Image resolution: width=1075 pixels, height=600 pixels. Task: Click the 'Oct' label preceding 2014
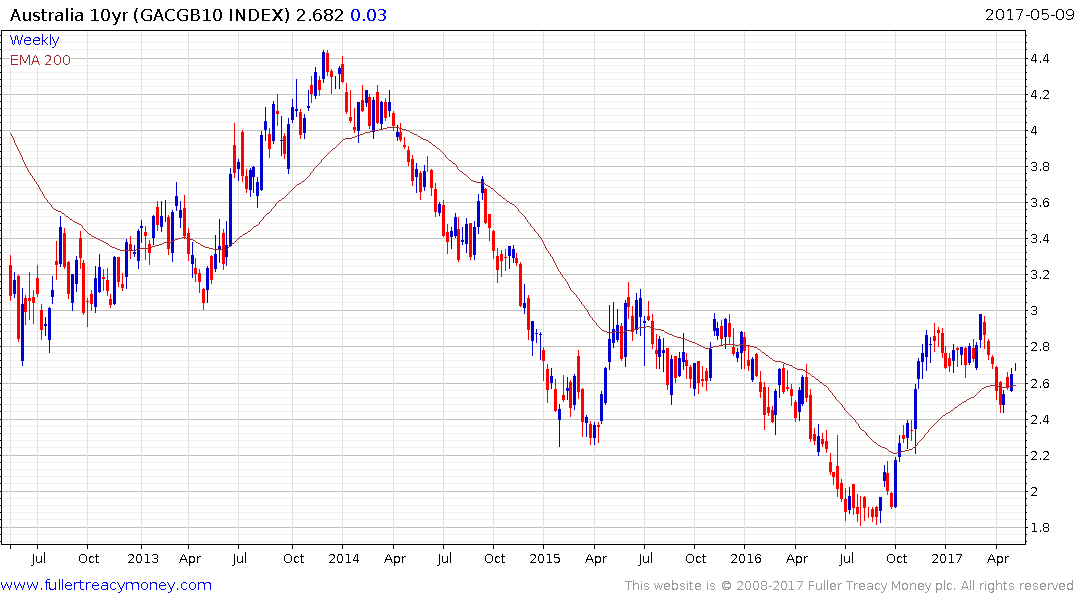click(x=294, y=558)
